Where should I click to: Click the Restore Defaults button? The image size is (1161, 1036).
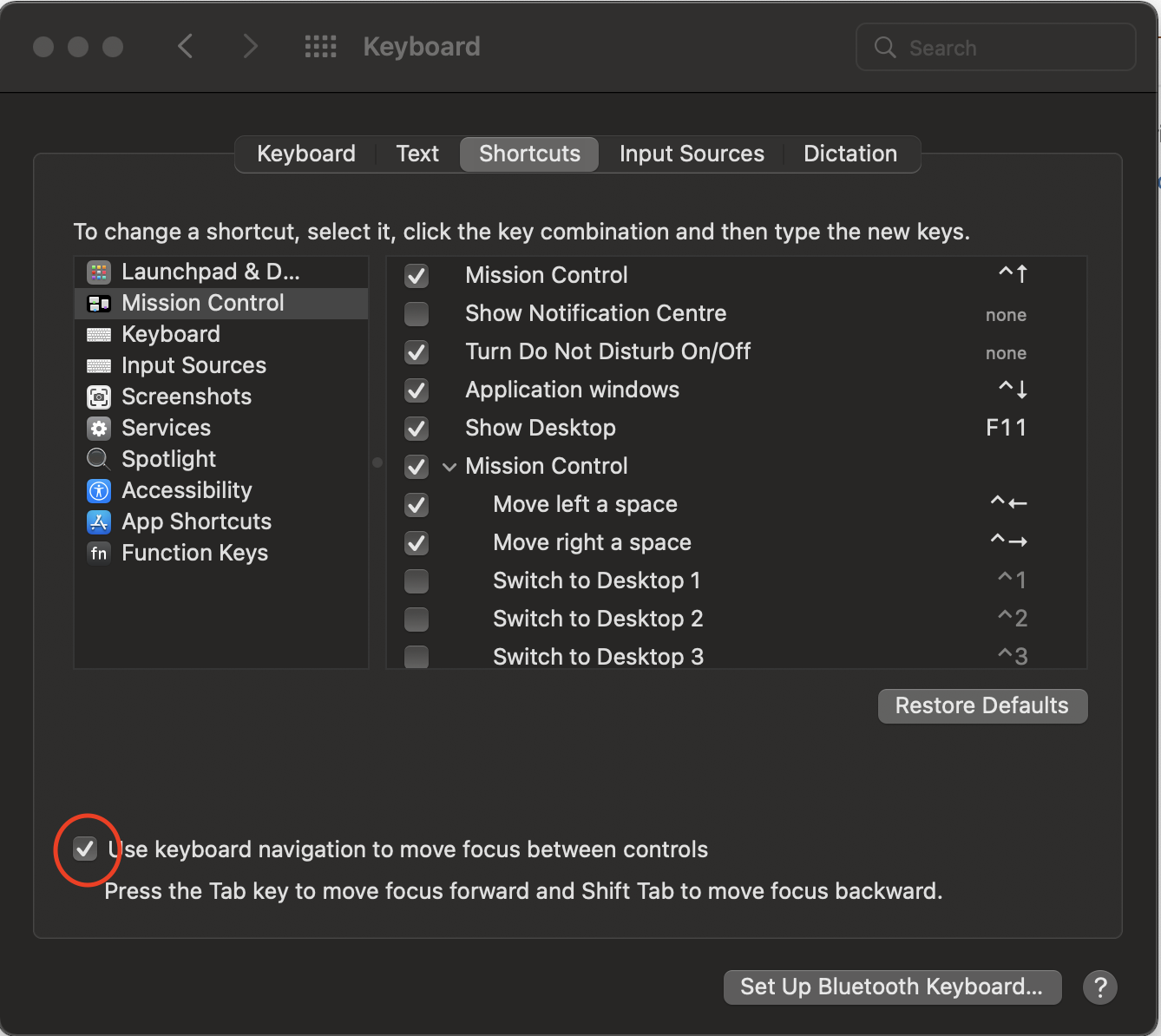981,705
